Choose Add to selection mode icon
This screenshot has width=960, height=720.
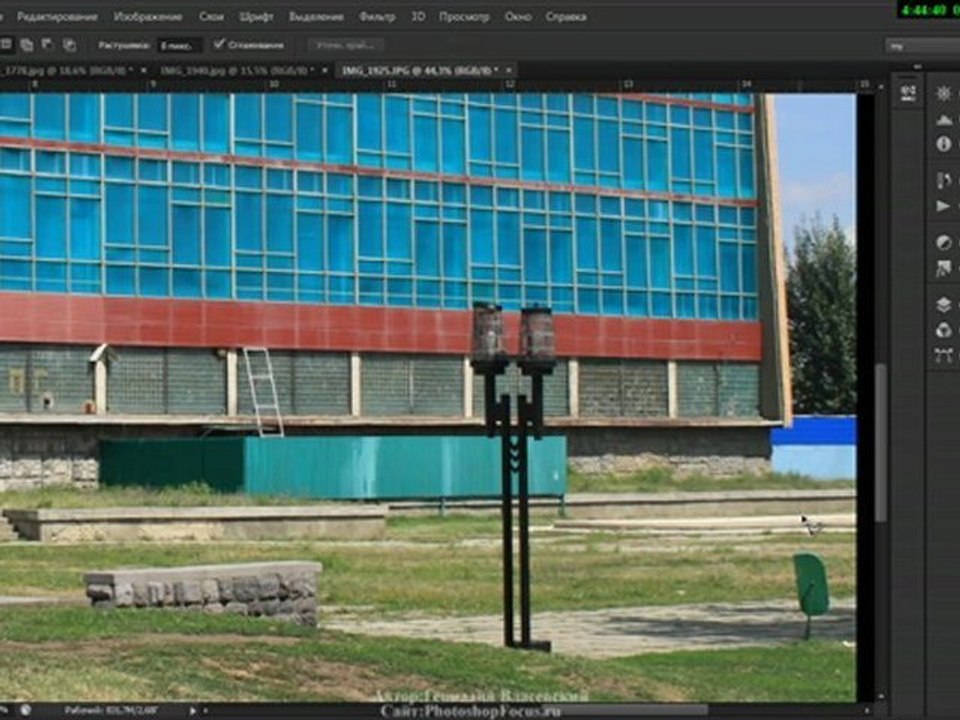point(26,45)
